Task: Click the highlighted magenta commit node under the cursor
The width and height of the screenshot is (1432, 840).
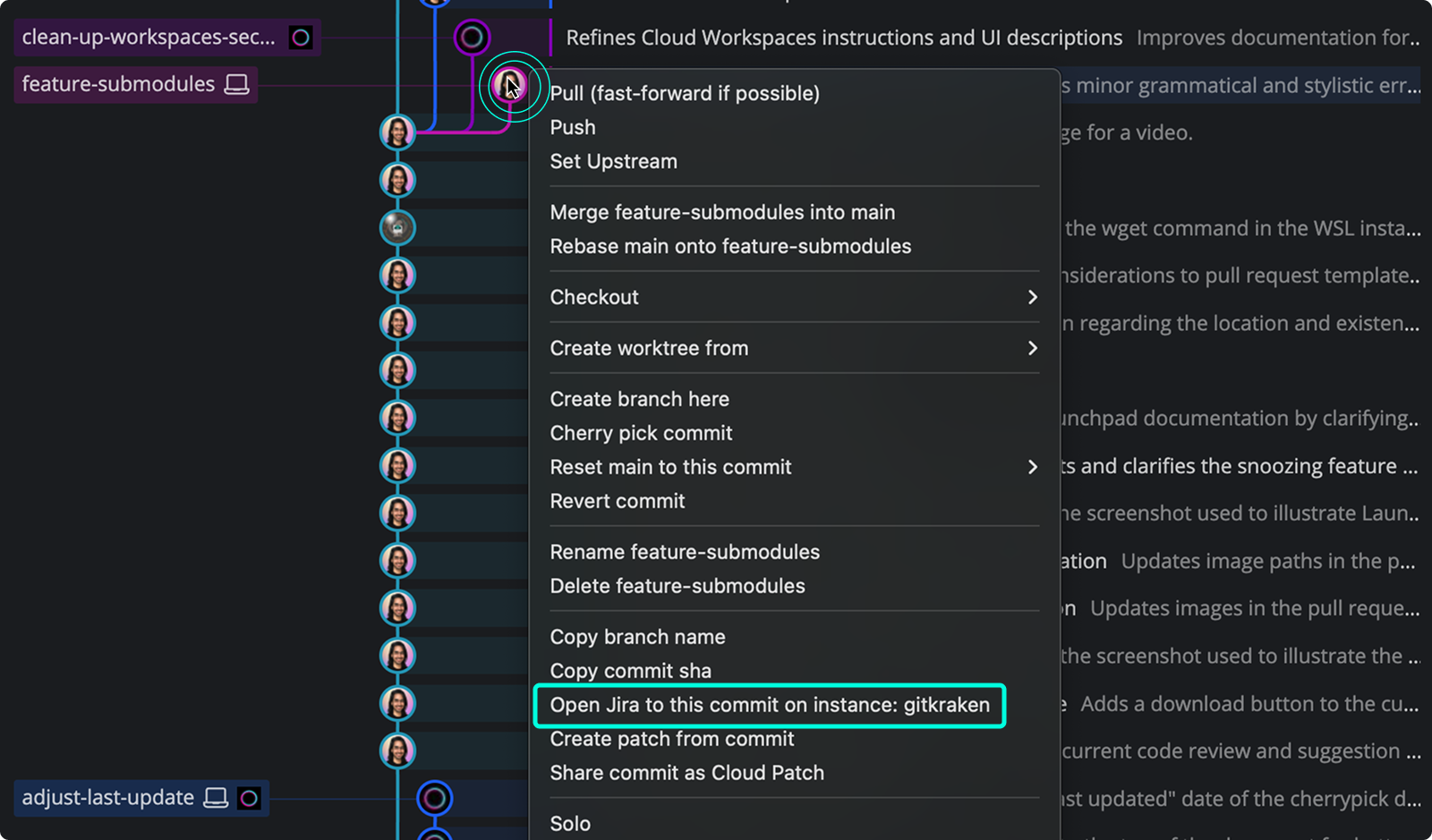Action: pyautogui.click(x=510, y=86)
